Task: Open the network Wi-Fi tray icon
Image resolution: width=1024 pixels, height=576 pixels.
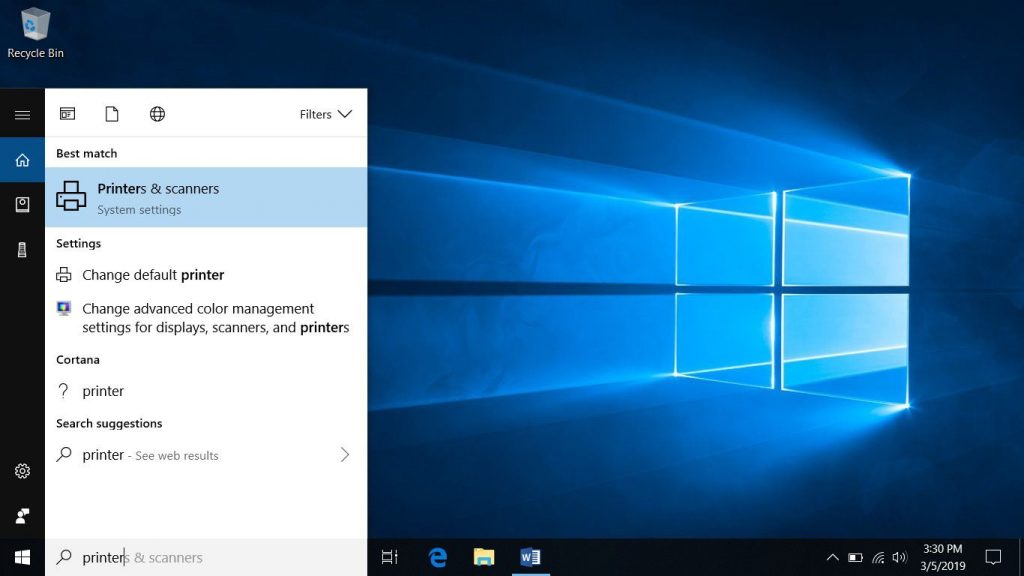Action: [x=878, y=558]
